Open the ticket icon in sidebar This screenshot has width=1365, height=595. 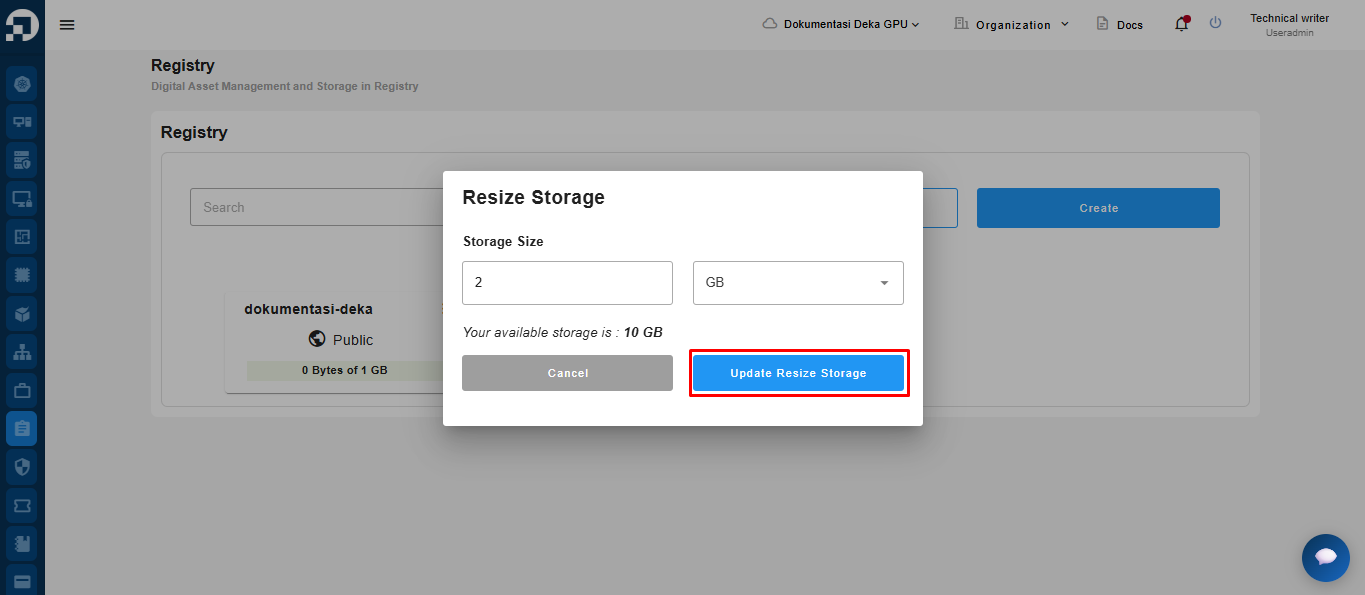(x=22, y=506)
